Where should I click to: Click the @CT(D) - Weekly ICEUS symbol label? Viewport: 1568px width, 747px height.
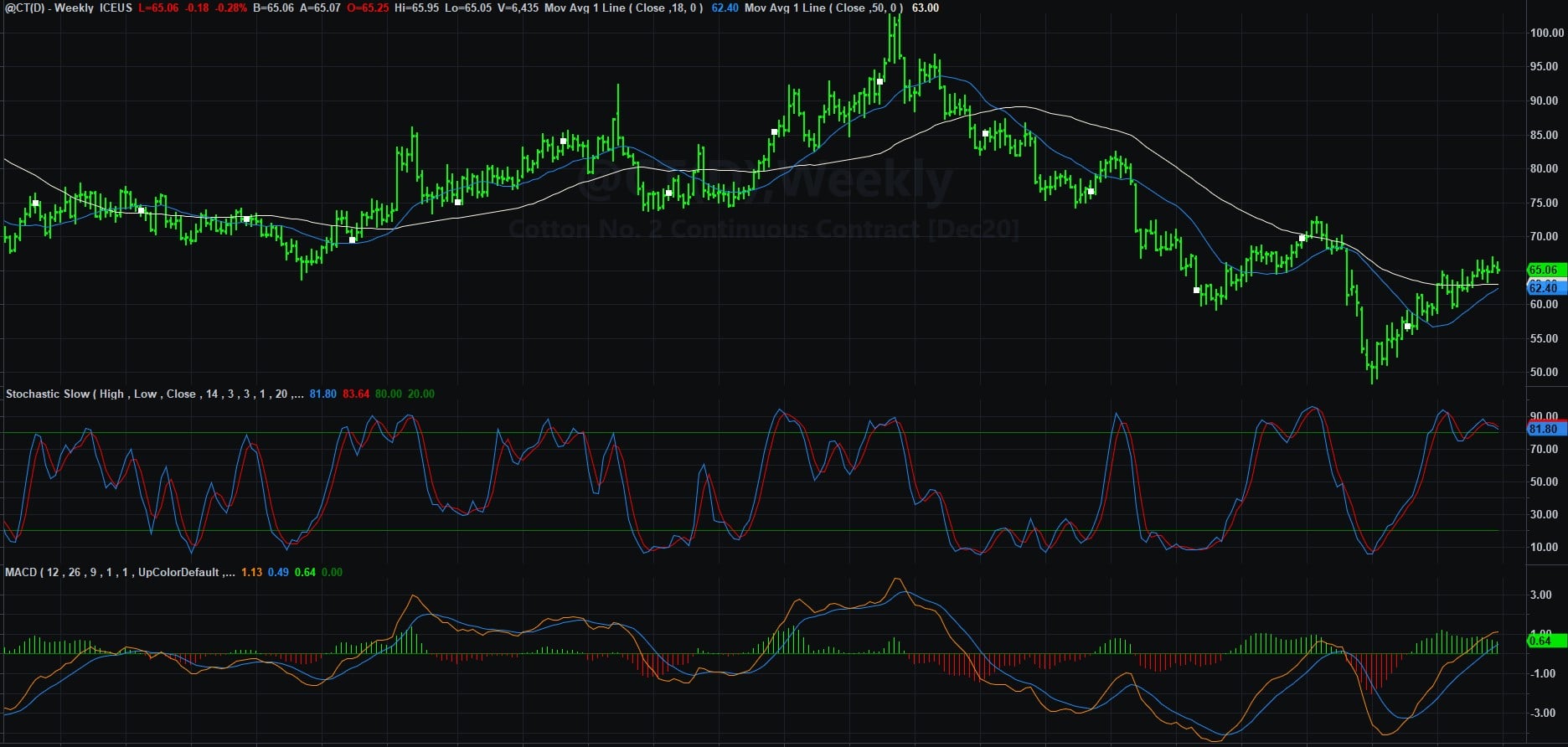point(68,8)
